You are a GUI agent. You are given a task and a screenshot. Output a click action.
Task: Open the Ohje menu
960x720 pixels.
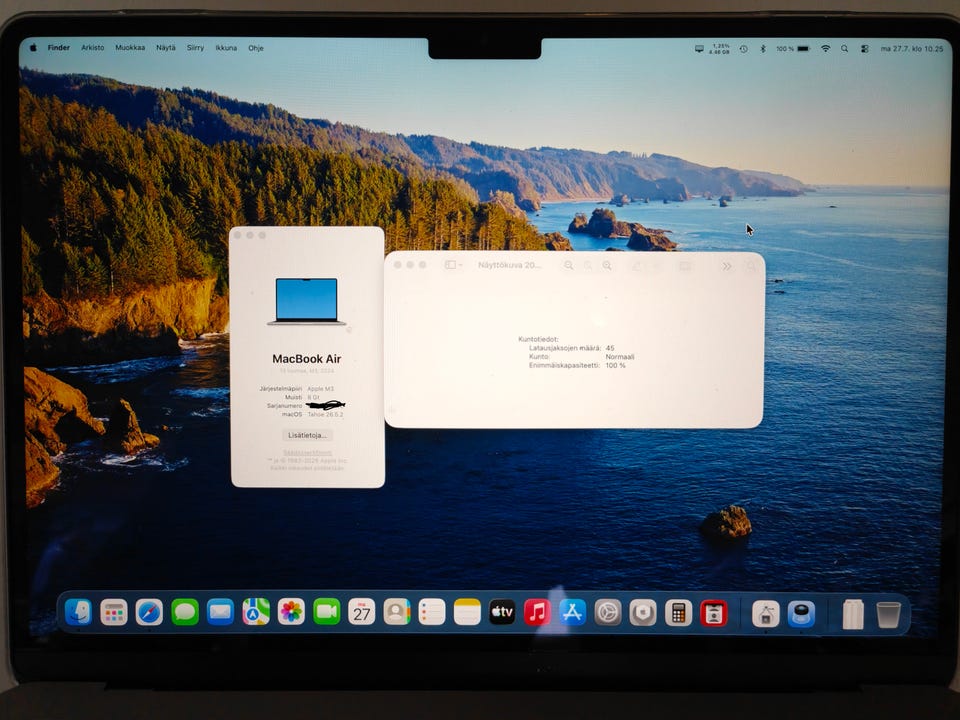tap(255, 48)
